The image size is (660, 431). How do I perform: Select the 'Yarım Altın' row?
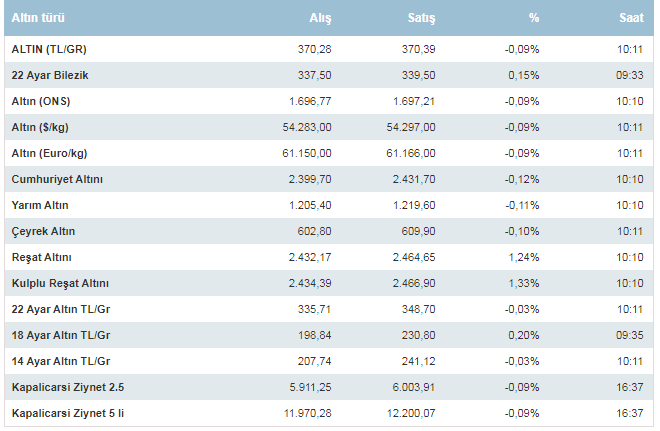click(x=41, y=205)
